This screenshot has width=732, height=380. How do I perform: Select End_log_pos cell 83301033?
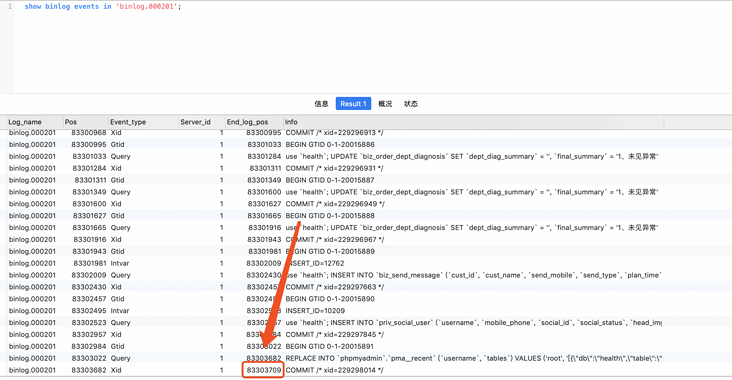pyautogui.click(x=264, y=145)
